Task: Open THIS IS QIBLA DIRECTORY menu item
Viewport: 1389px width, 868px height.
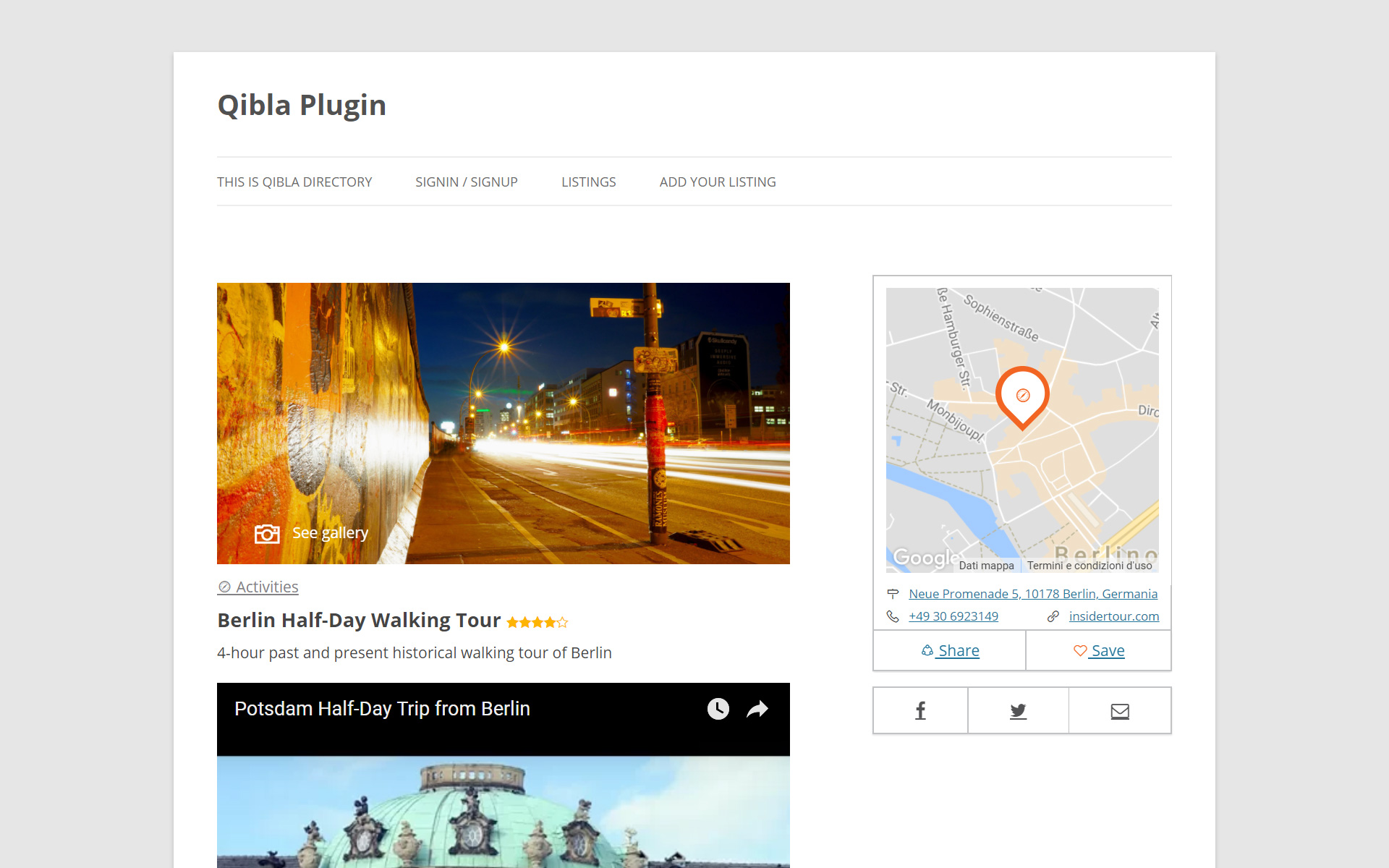Action: point(294,182)
